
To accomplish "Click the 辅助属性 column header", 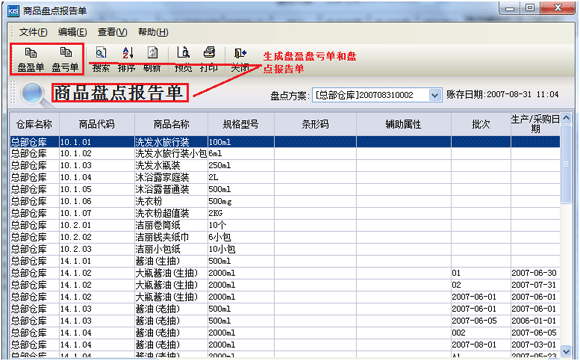I will pos(404,124).
